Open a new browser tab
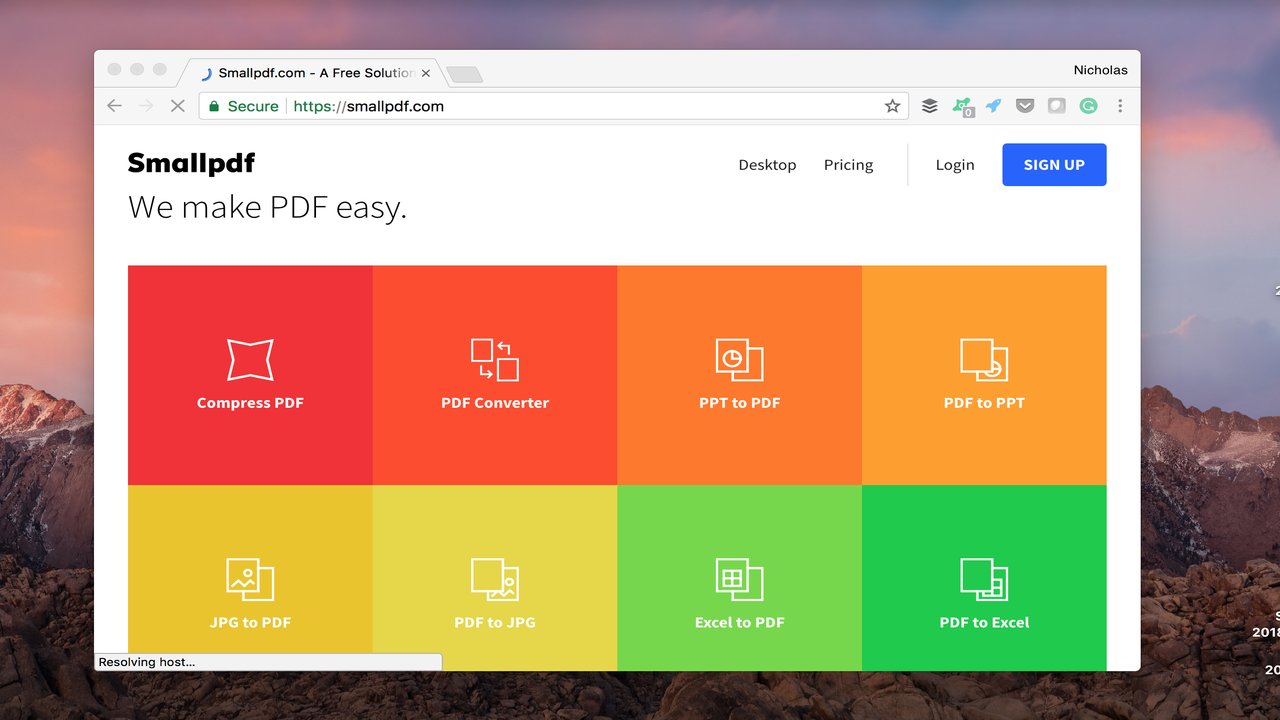The height and width of the screenshot is (720, 1280). pyautogui.click(x=464, y=74)
